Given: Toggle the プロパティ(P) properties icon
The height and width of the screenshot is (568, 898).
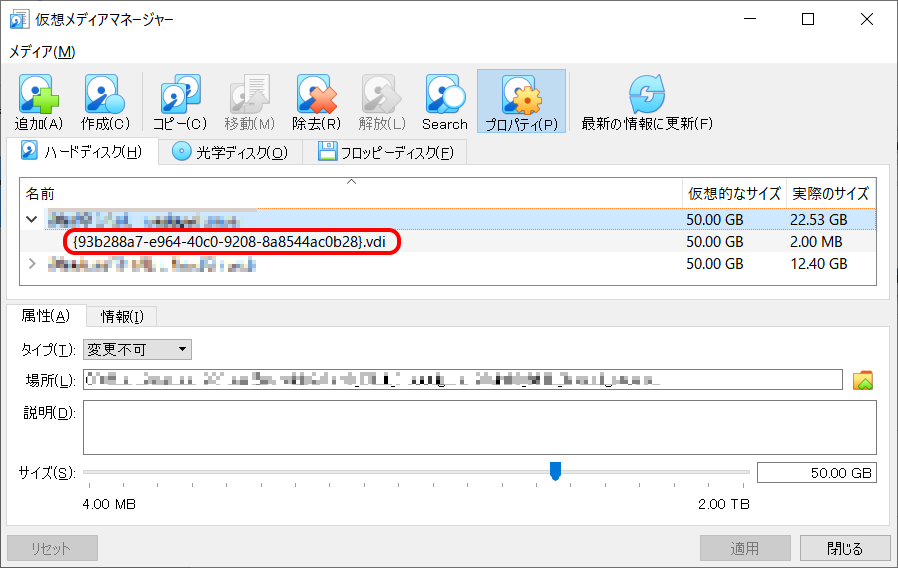Looking at the screenshot, I should coord(521,96).
